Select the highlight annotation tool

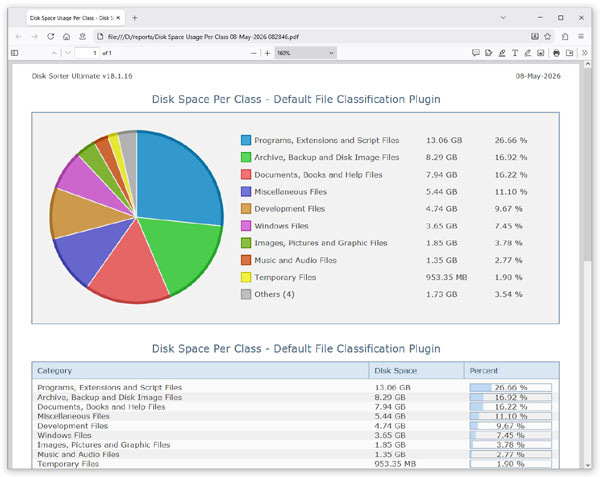coord(502,53)
